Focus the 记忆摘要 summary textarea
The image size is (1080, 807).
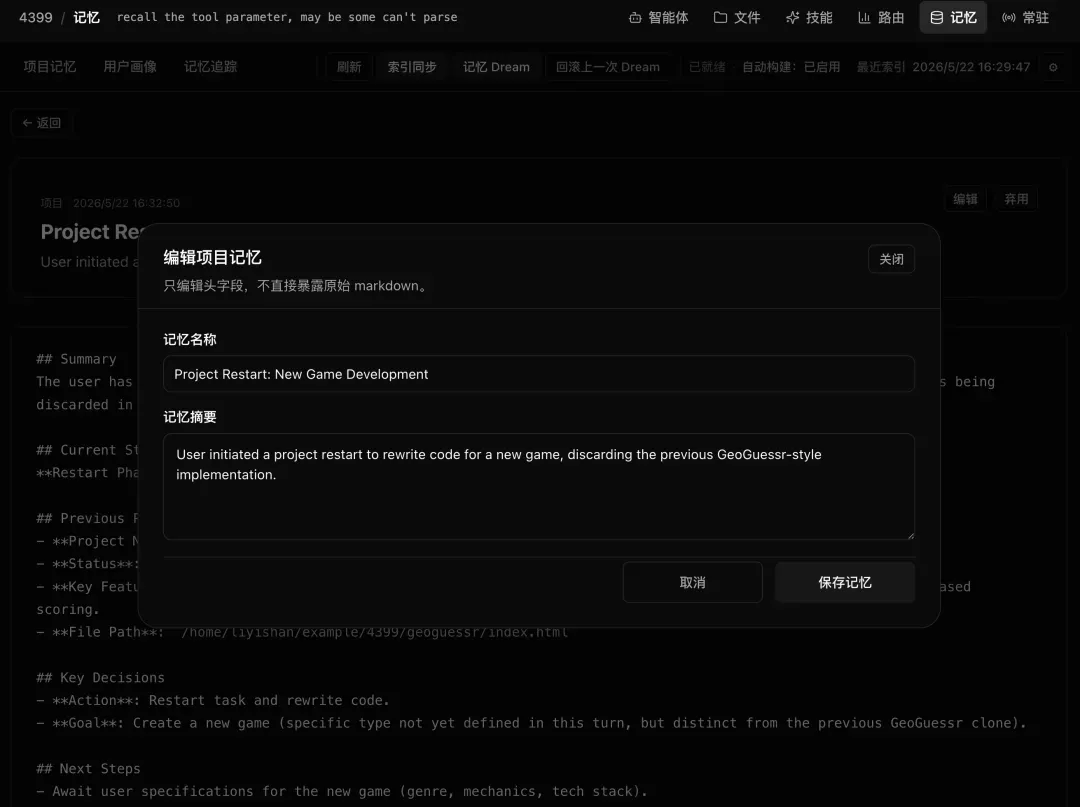pyautogui.click(x=539, y=486)
